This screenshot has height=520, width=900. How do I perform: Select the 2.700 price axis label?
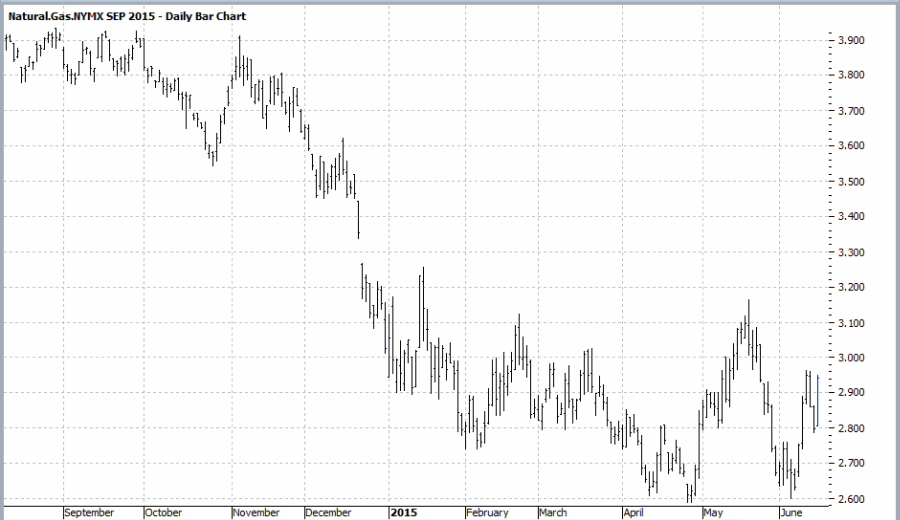[x=851, y=463]
